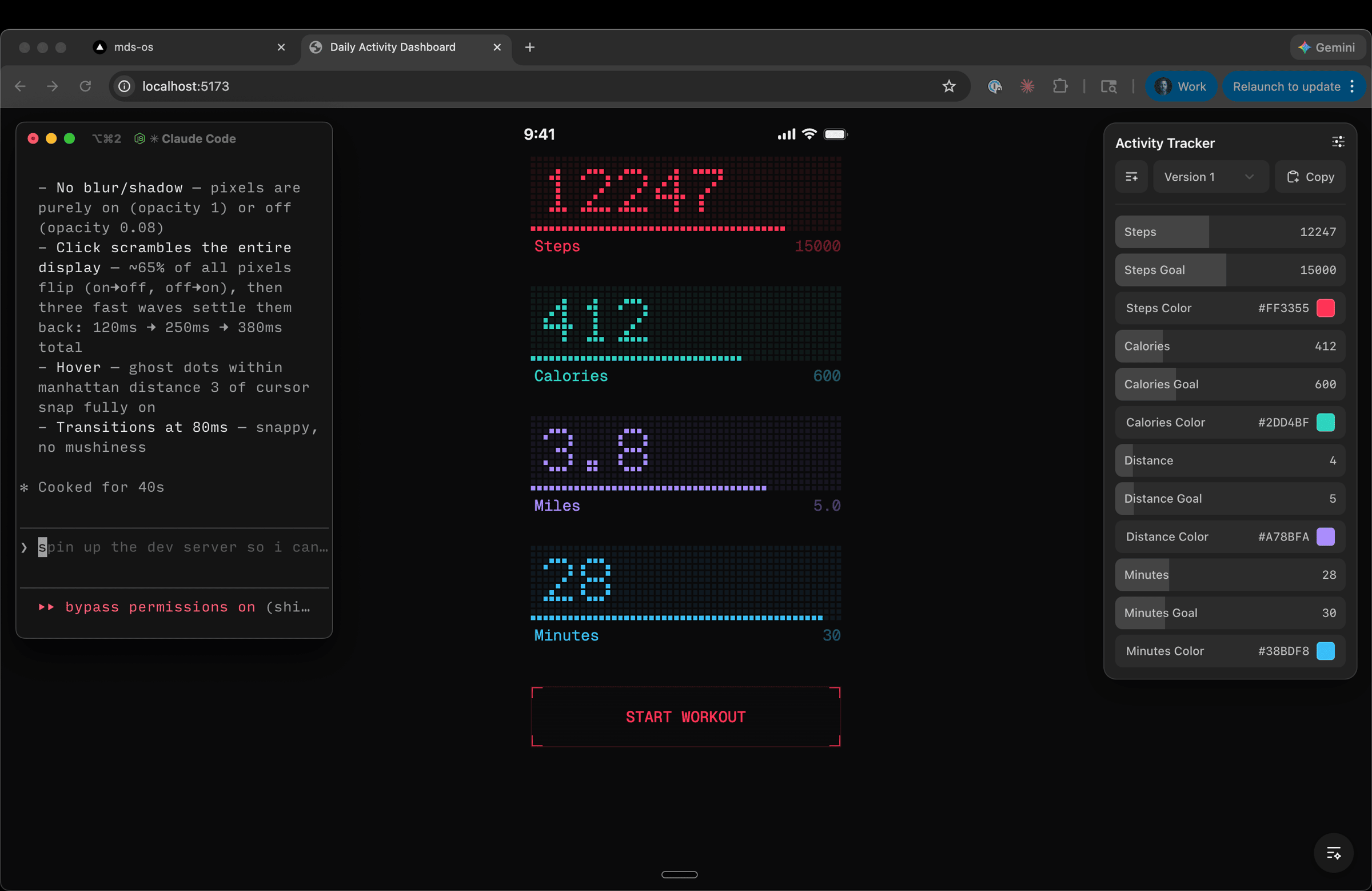Click the presets list icon beside Version 1
The image size is (1372, 891).
click(x=1131, y=177)
